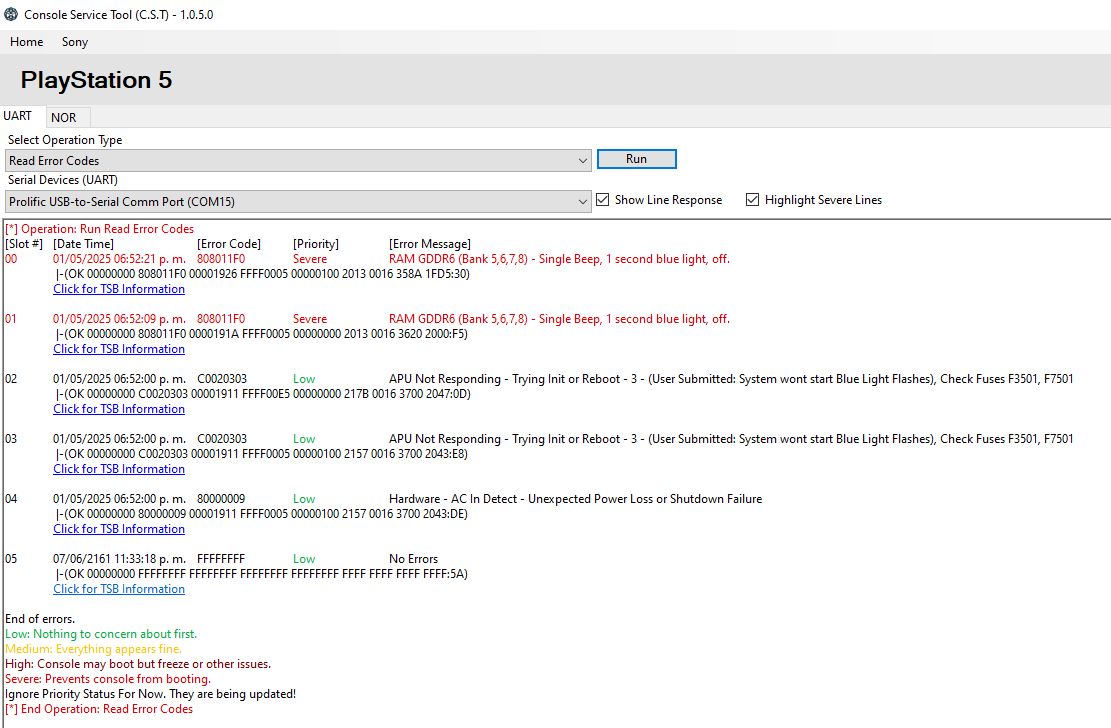1111x728 pixels.
Task: Click RAM GDDR6 error message in slot 00
Action: (559, 259)
